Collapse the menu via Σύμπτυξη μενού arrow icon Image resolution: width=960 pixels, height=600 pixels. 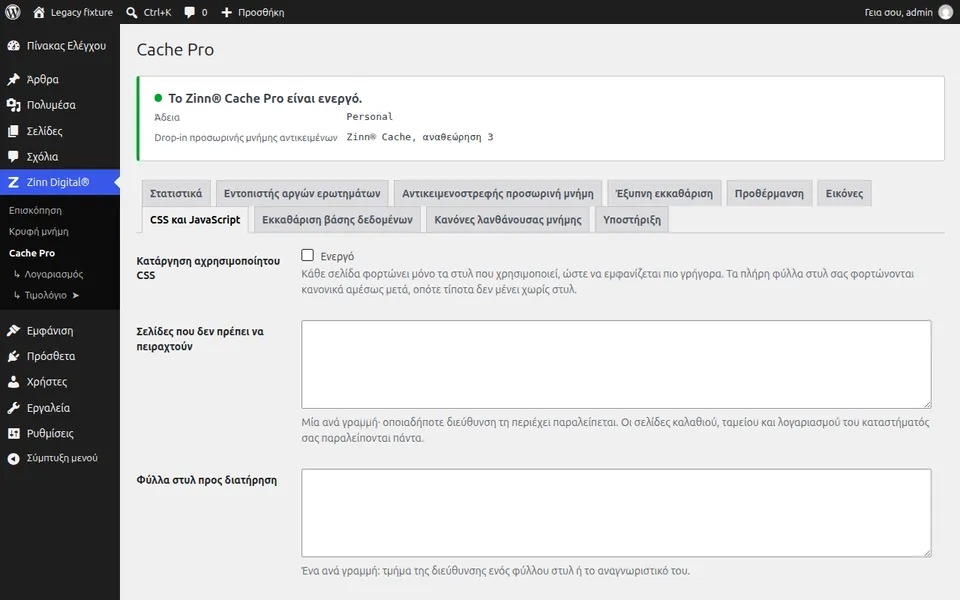13,459
